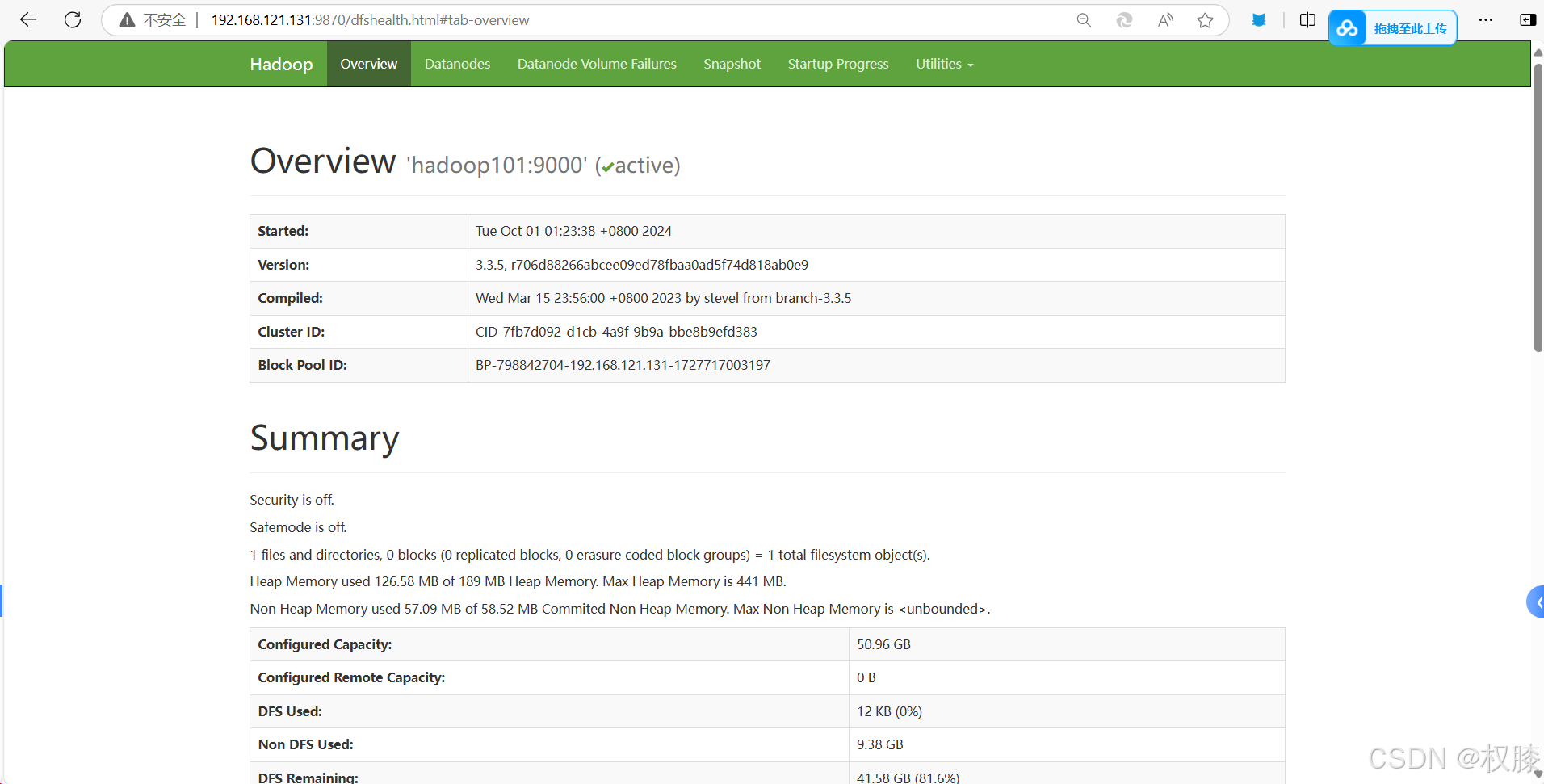Click the 'DFS Used:' label

coord(290,711)
